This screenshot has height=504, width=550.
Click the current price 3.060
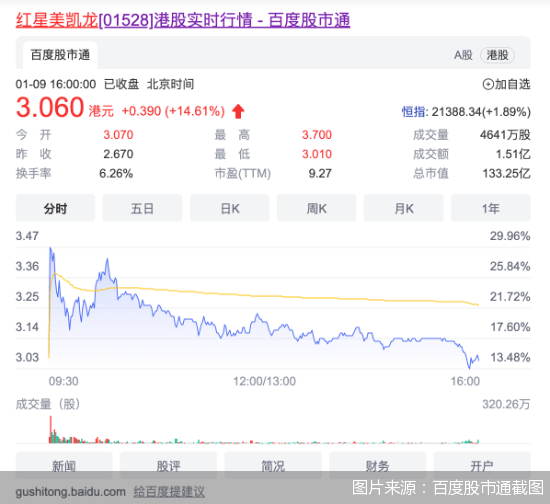click(50, 107)
